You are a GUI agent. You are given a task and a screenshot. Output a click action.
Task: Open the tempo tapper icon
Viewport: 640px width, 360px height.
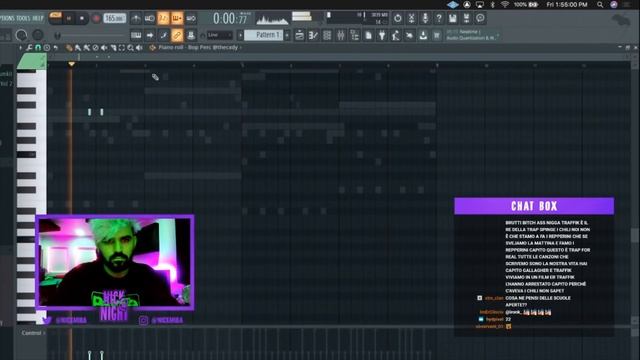pyautogui.click(x=396, y=36)
